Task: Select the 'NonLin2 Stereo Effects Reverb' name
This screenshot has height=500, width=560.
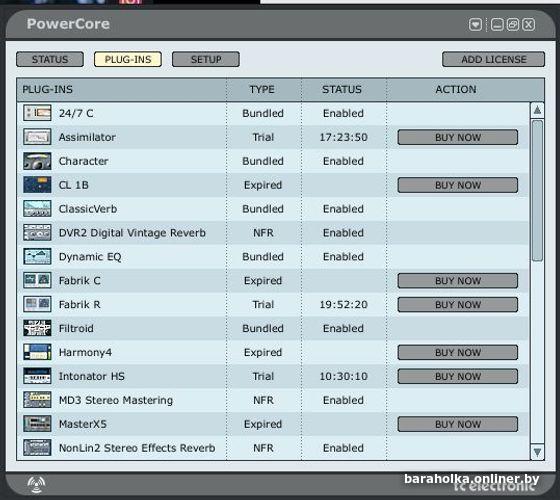Action: (137, 448)
